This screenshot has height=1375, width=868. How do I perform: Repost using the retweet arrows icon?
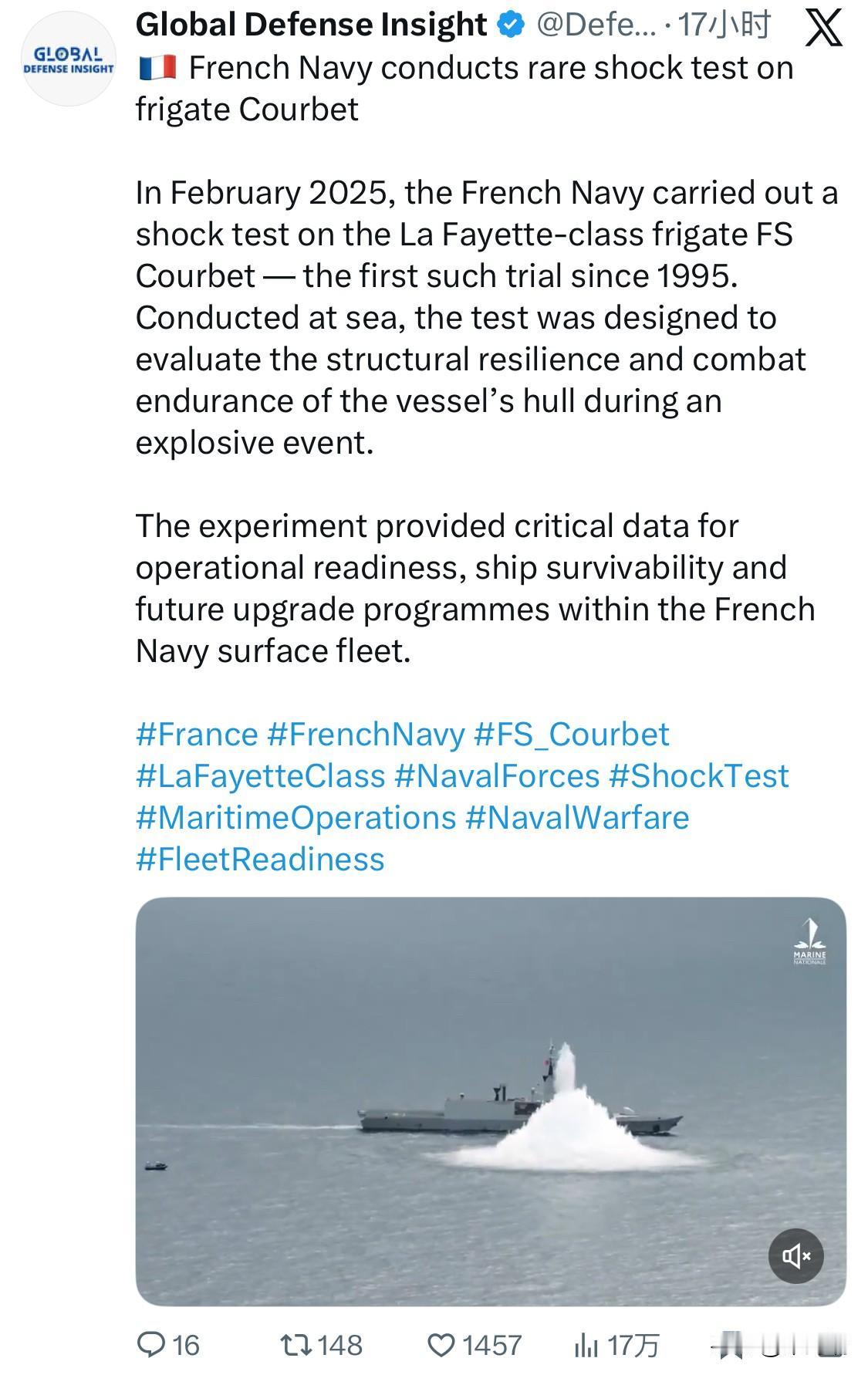296,1345
